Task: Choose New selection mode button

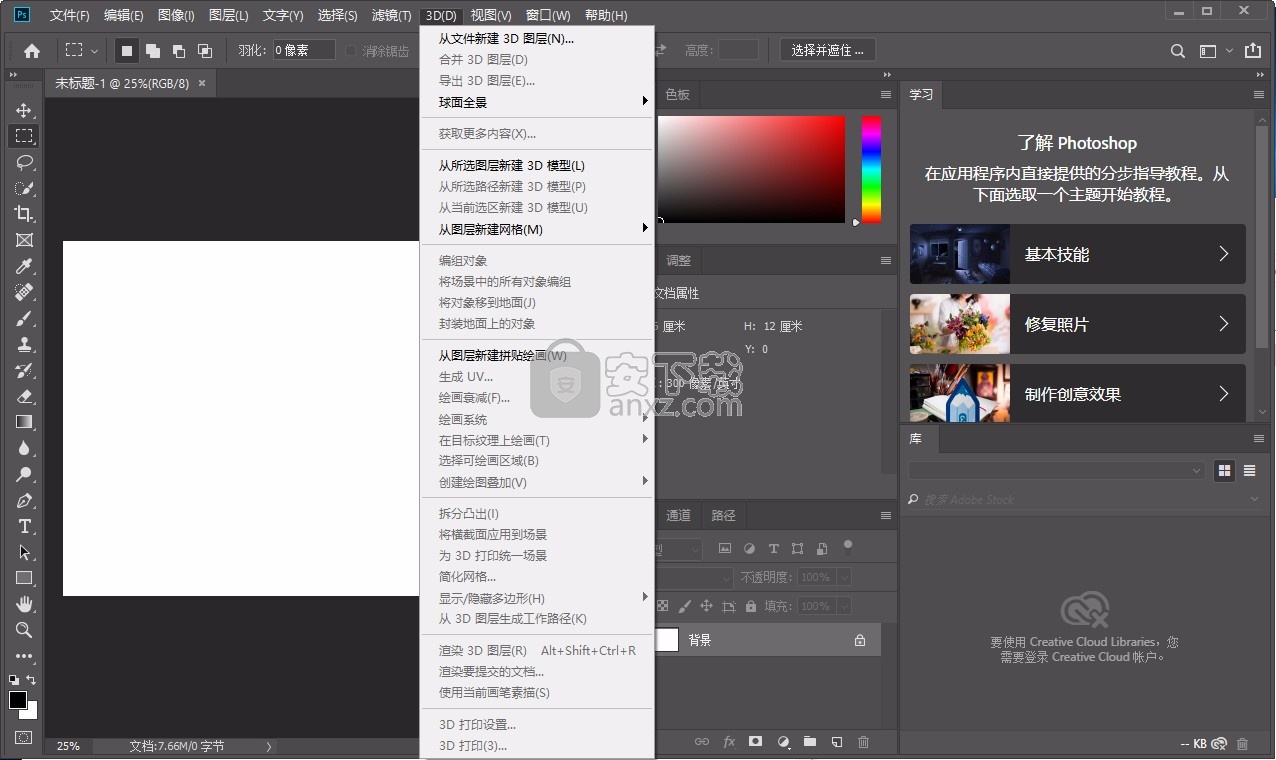Action: coord(127,50)
